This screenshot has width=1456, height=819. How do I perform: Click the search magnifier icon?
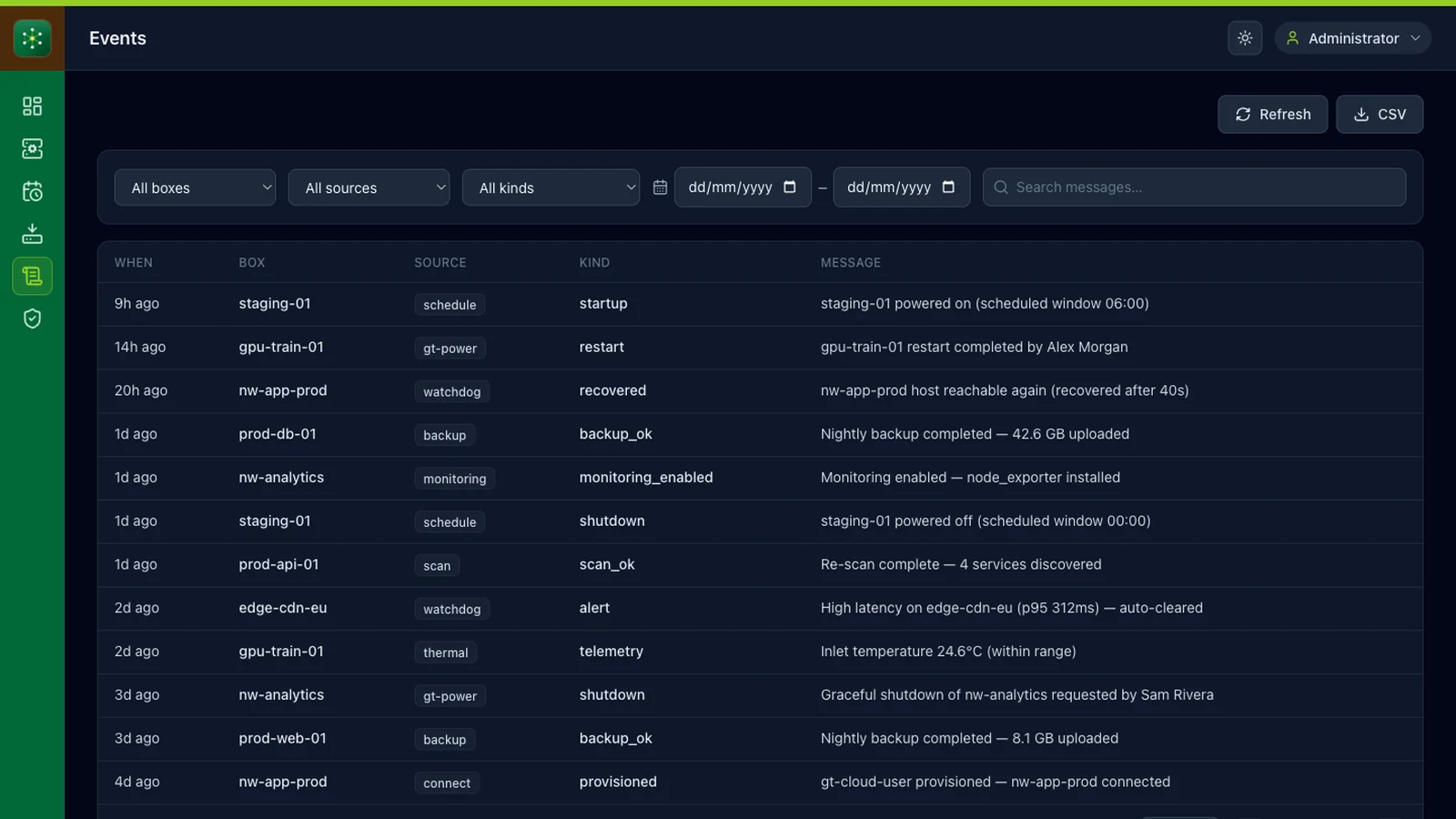pos(1001,187)
